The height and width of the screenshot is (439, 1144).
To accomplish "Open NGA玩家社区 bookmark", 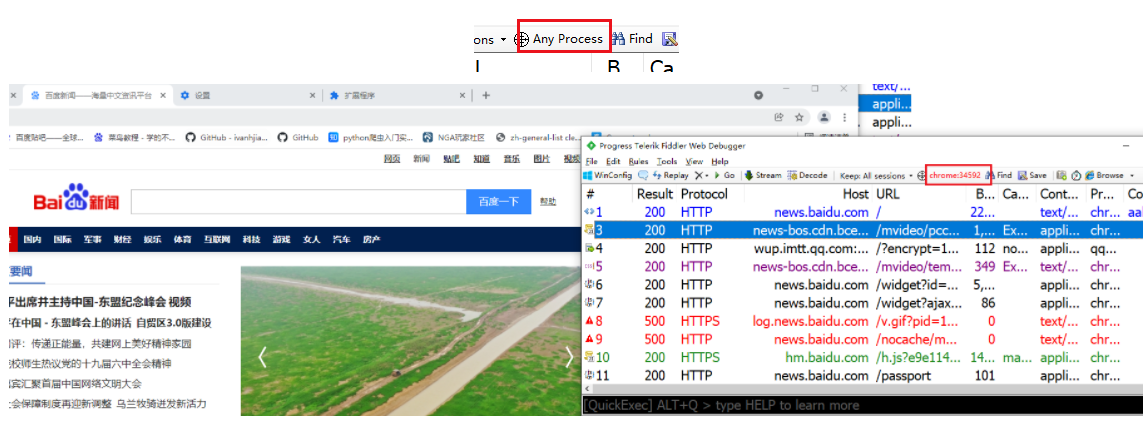I will click(453, 137).
